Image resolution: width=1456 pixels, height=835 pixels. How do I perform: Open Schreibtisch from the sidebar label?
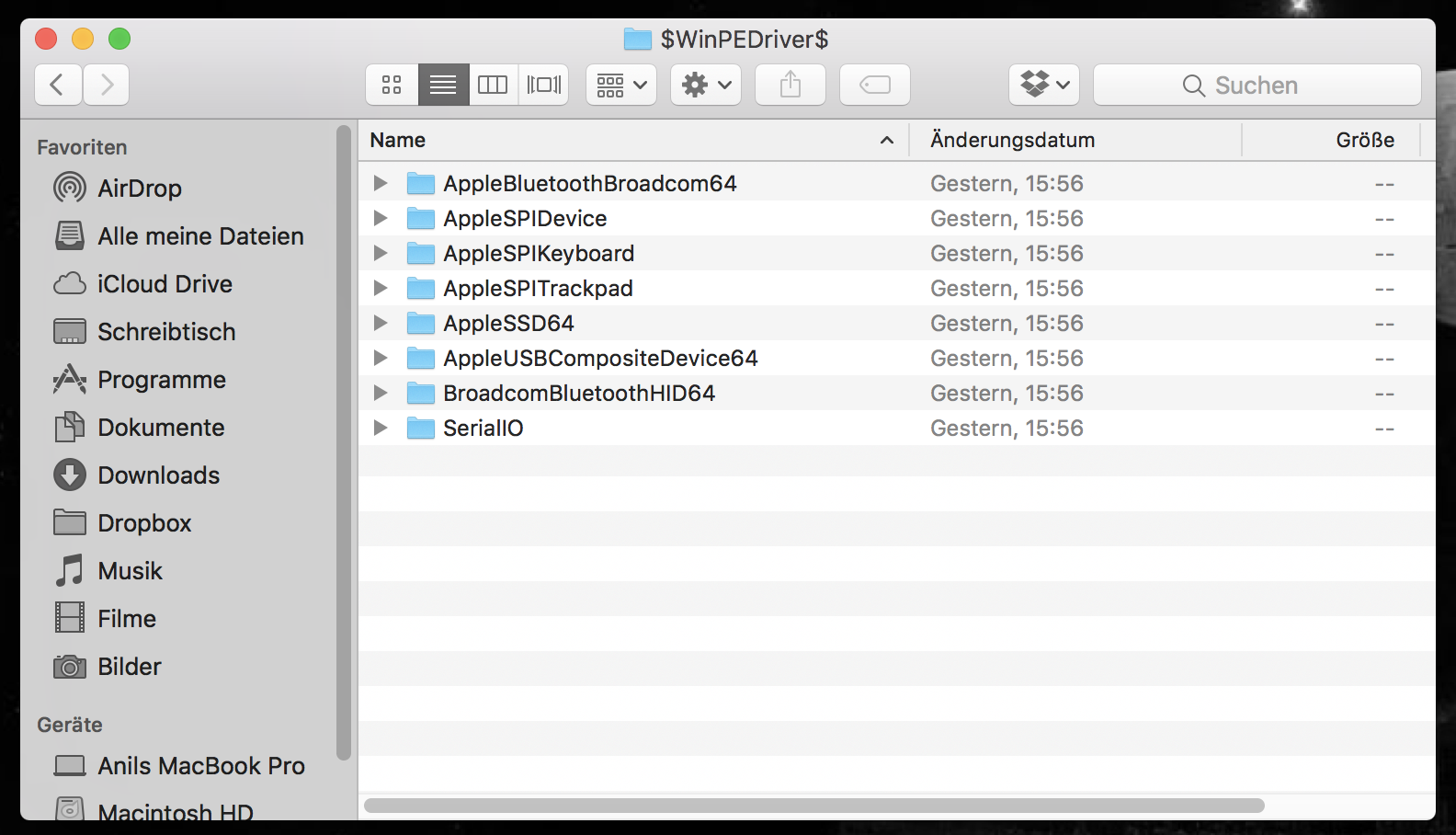(166, 331)
